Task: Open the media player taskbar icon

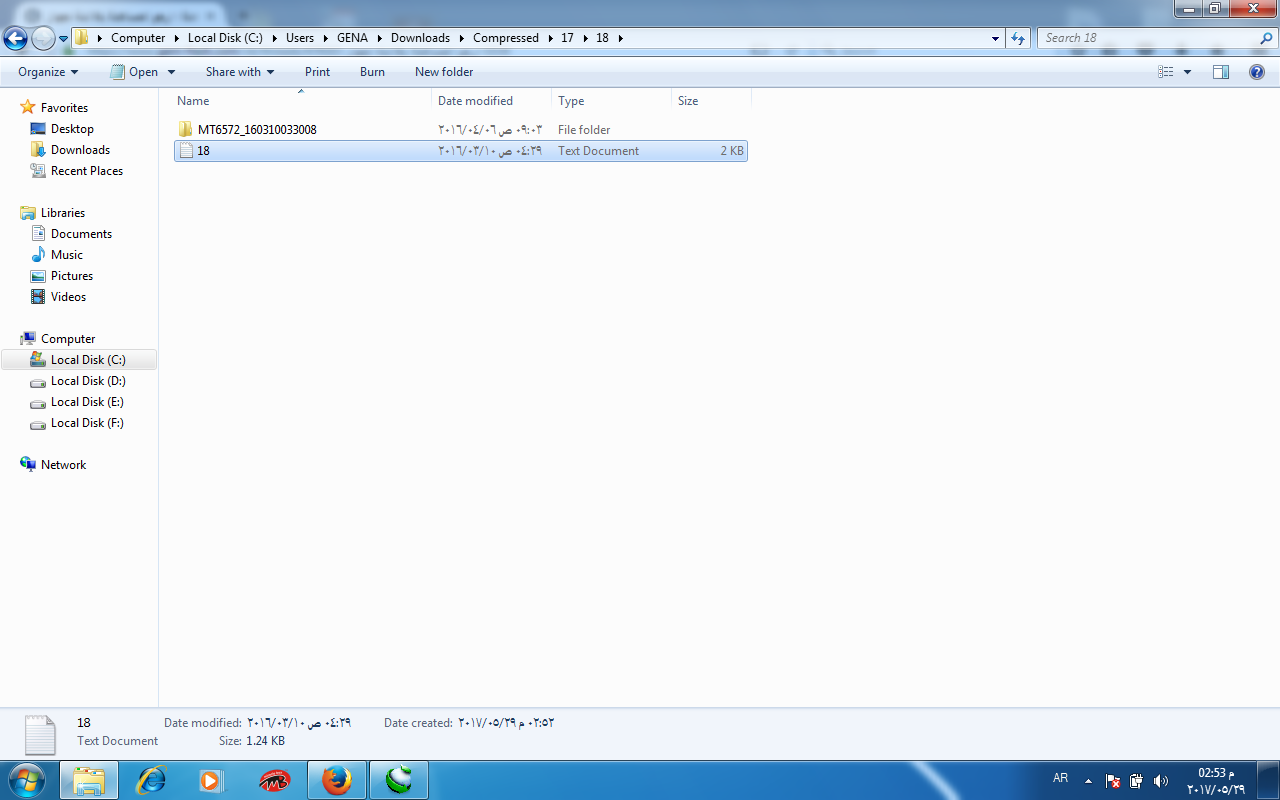Action: click(212, 780)
